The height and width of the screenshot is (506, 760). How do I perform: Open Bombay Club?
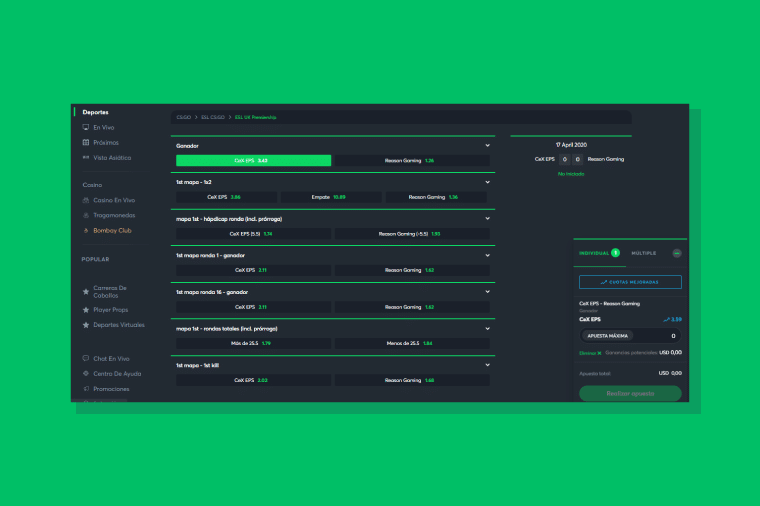[112, 231]
